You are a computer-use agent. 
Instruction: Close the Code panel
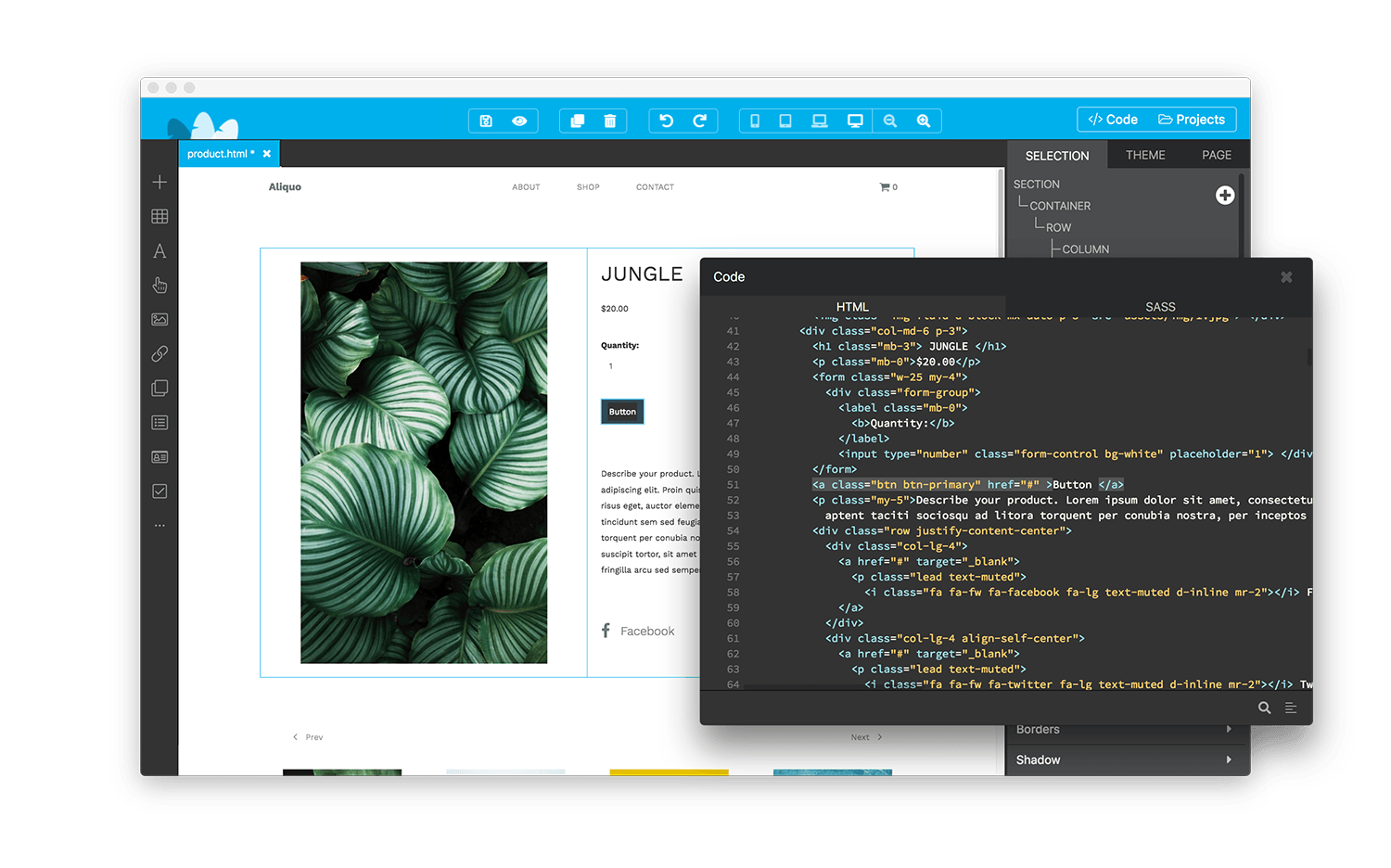coord(1286,277)
